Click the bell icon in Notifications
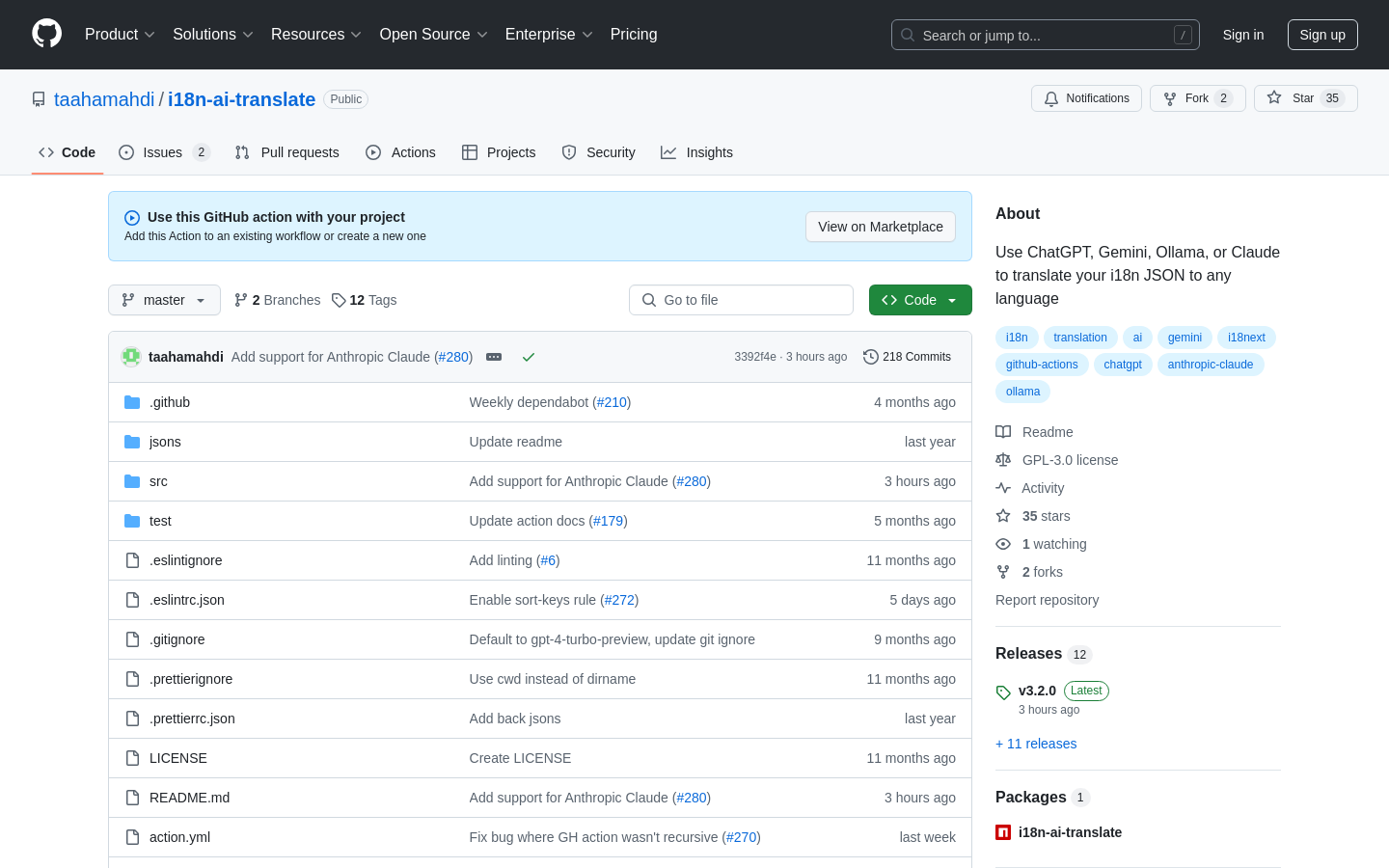This screenshot has width=1389, height=868. tap(1051, 98)
